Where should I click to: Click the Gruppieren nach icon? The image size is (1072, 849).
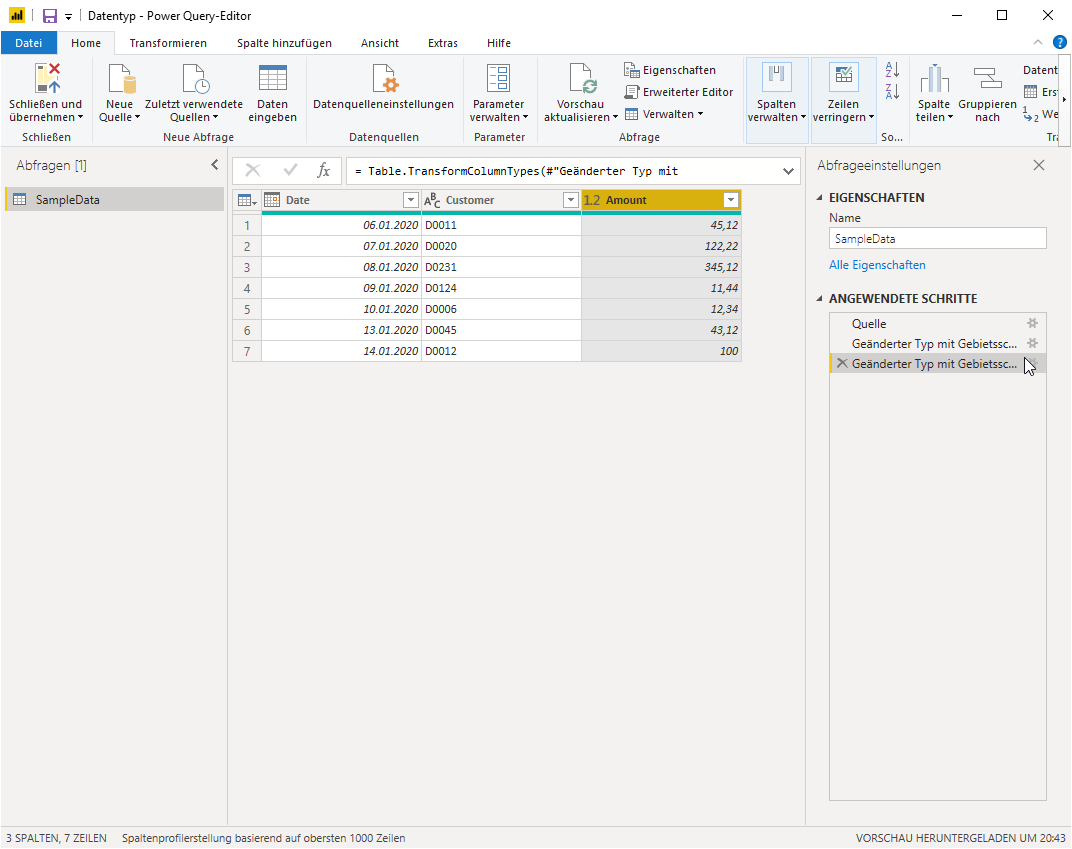click(x=987, y=78)
